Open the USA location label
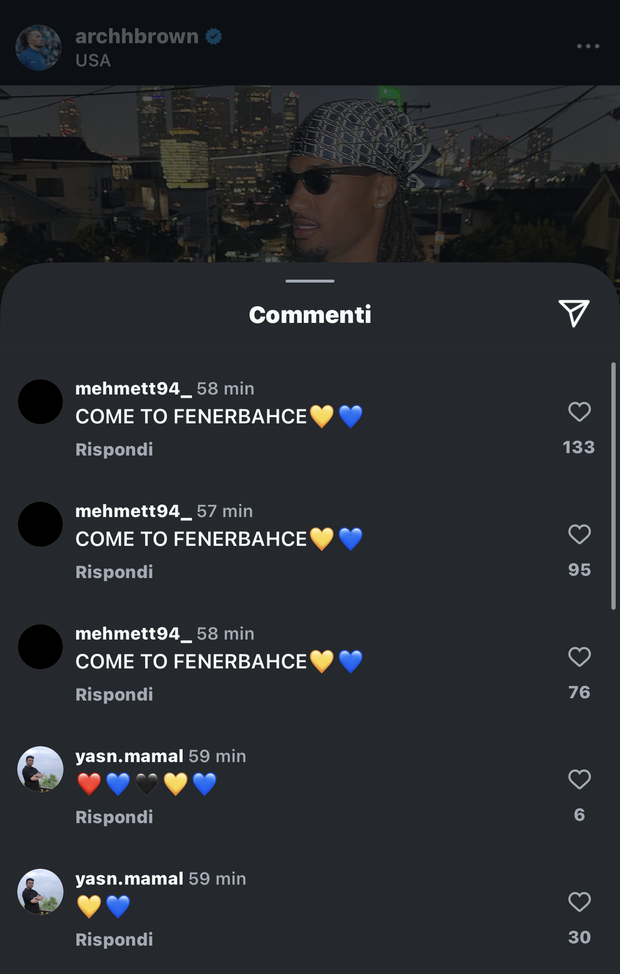 click(x=92, y=60)
